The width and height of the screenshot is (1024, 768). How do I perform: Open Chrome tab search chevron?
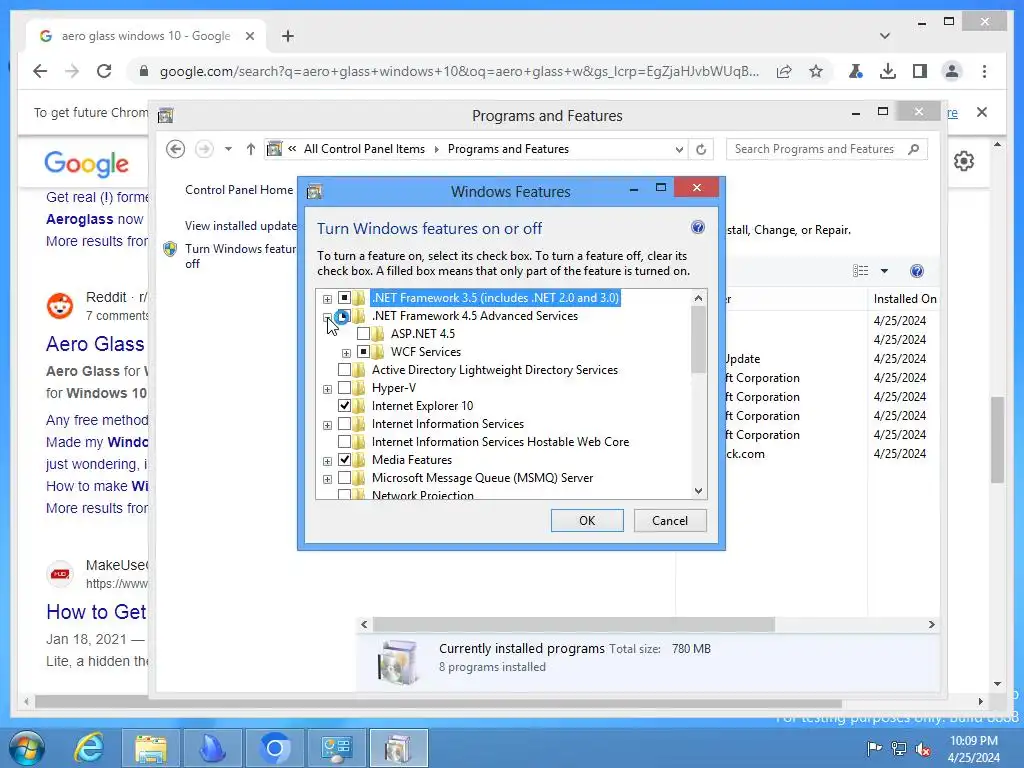tap(885, 36)
